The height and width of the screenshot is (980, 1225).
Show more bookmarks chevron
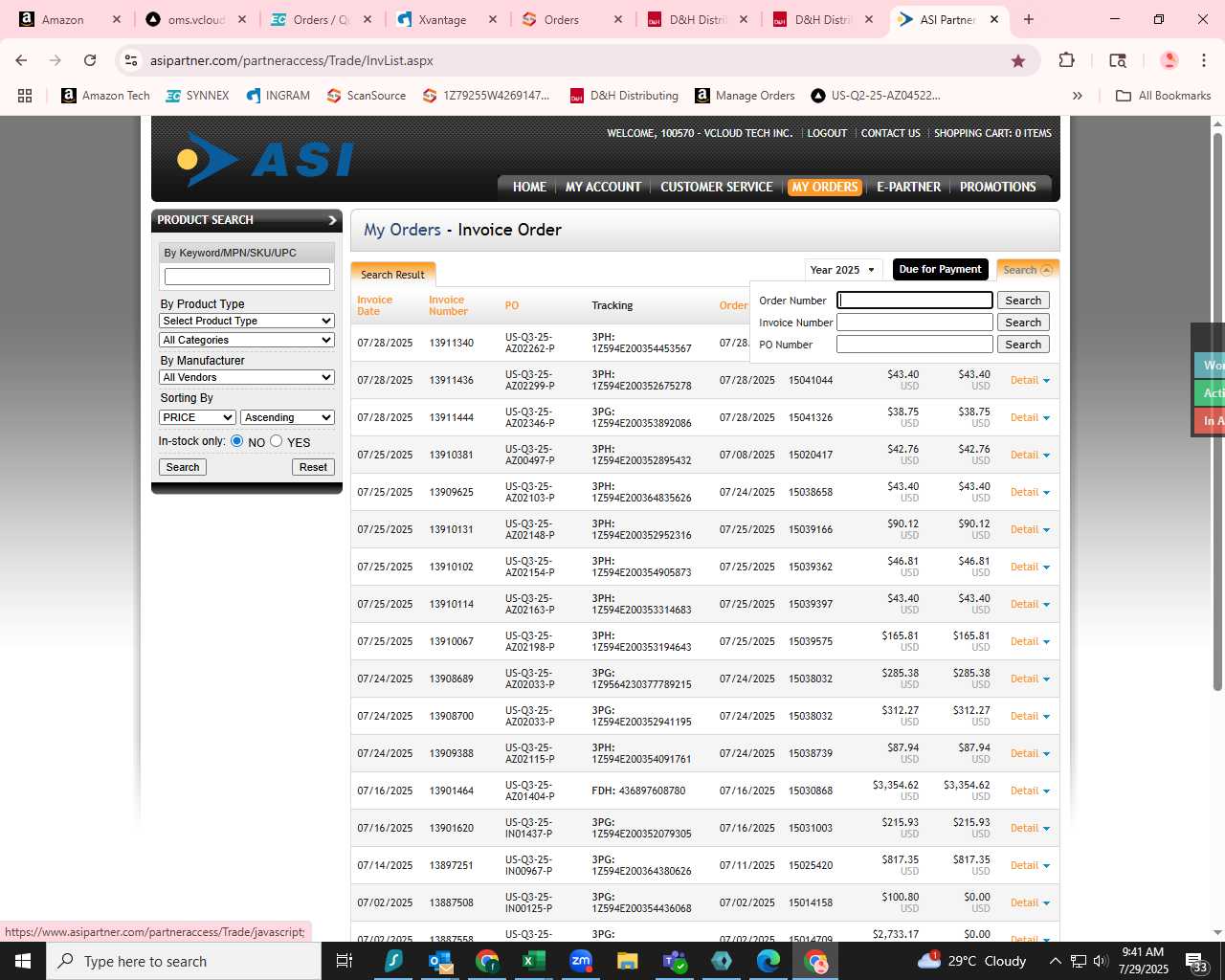(x=1078, y=96)
